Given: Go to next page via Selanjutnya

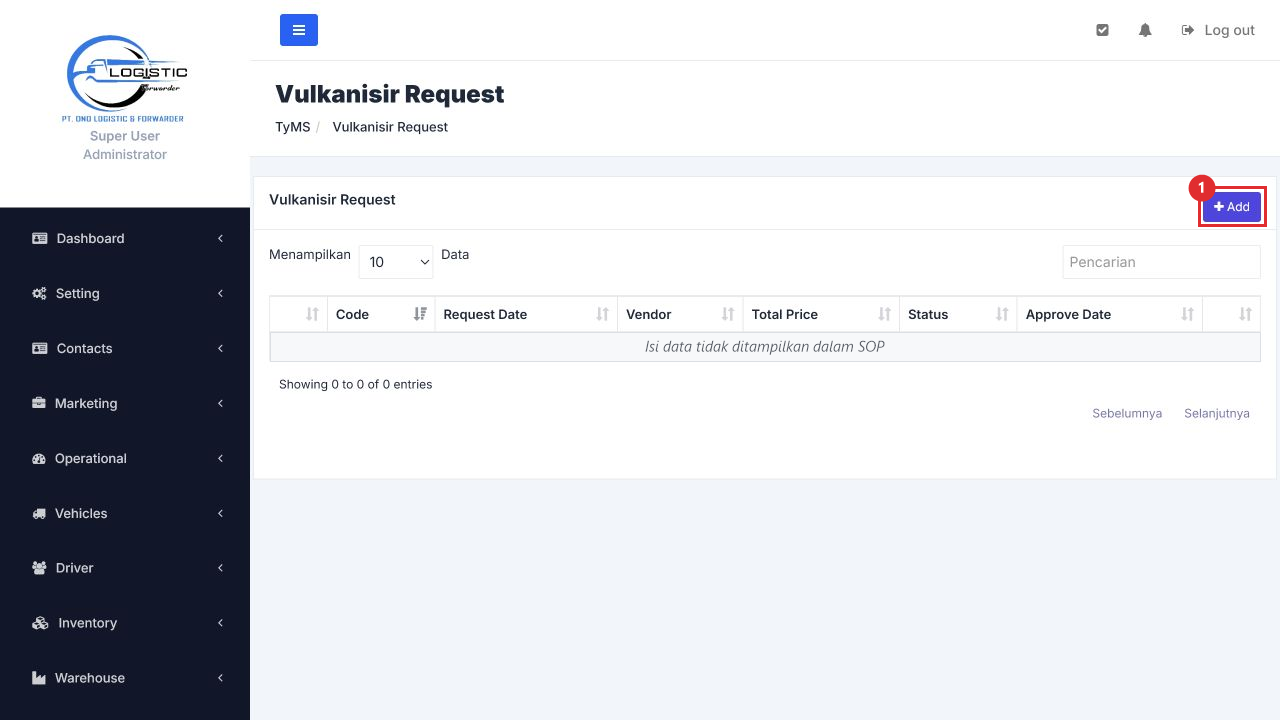Looking at the screenshot, I should point(1217,413).
